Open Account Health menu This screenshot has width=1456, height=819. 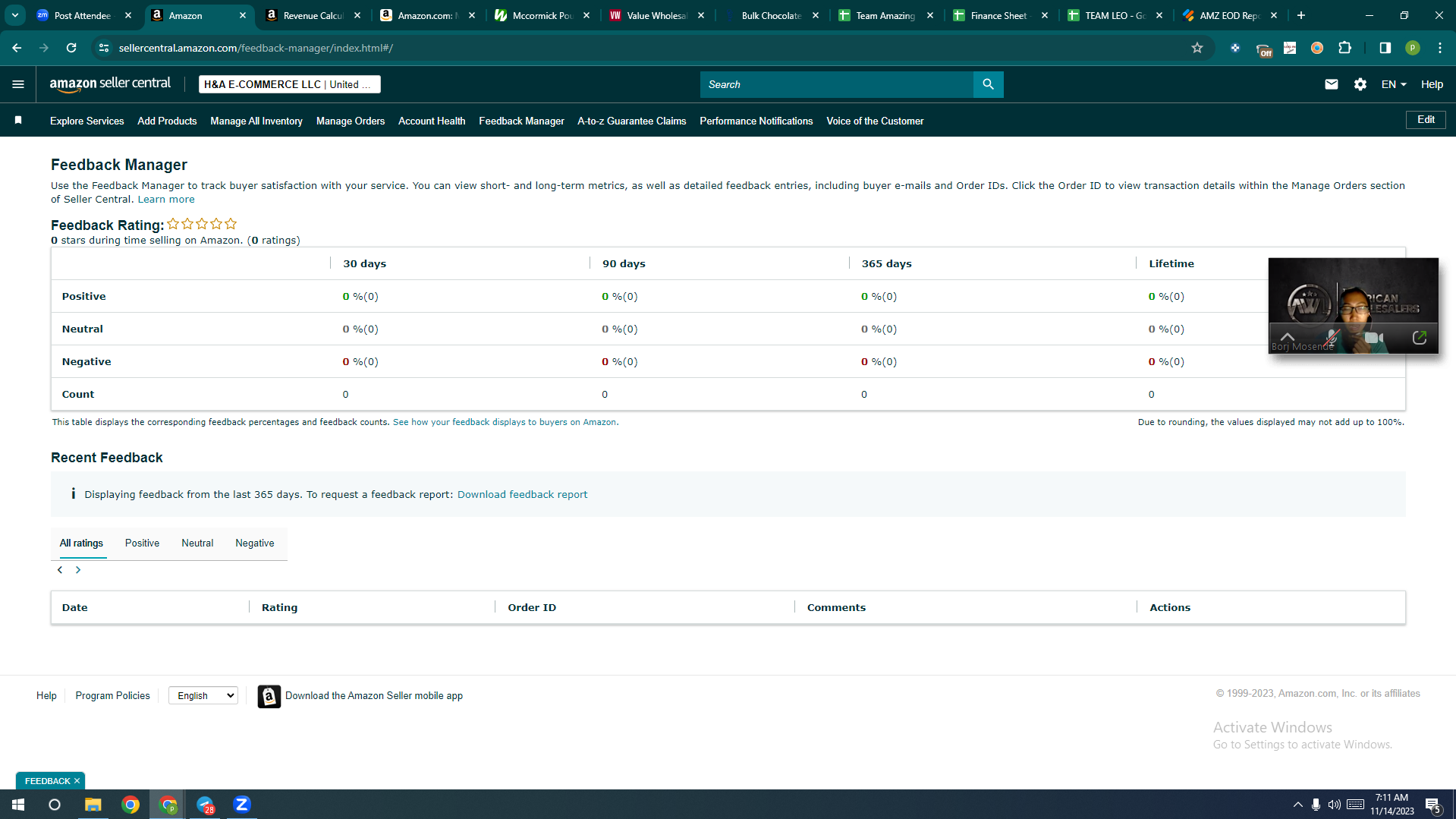pyautogui.click(x=432, y=121)
